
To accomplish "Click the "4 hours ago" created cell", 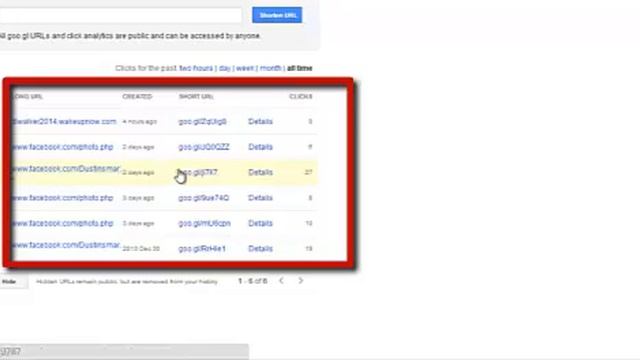I will click(140, 122).
